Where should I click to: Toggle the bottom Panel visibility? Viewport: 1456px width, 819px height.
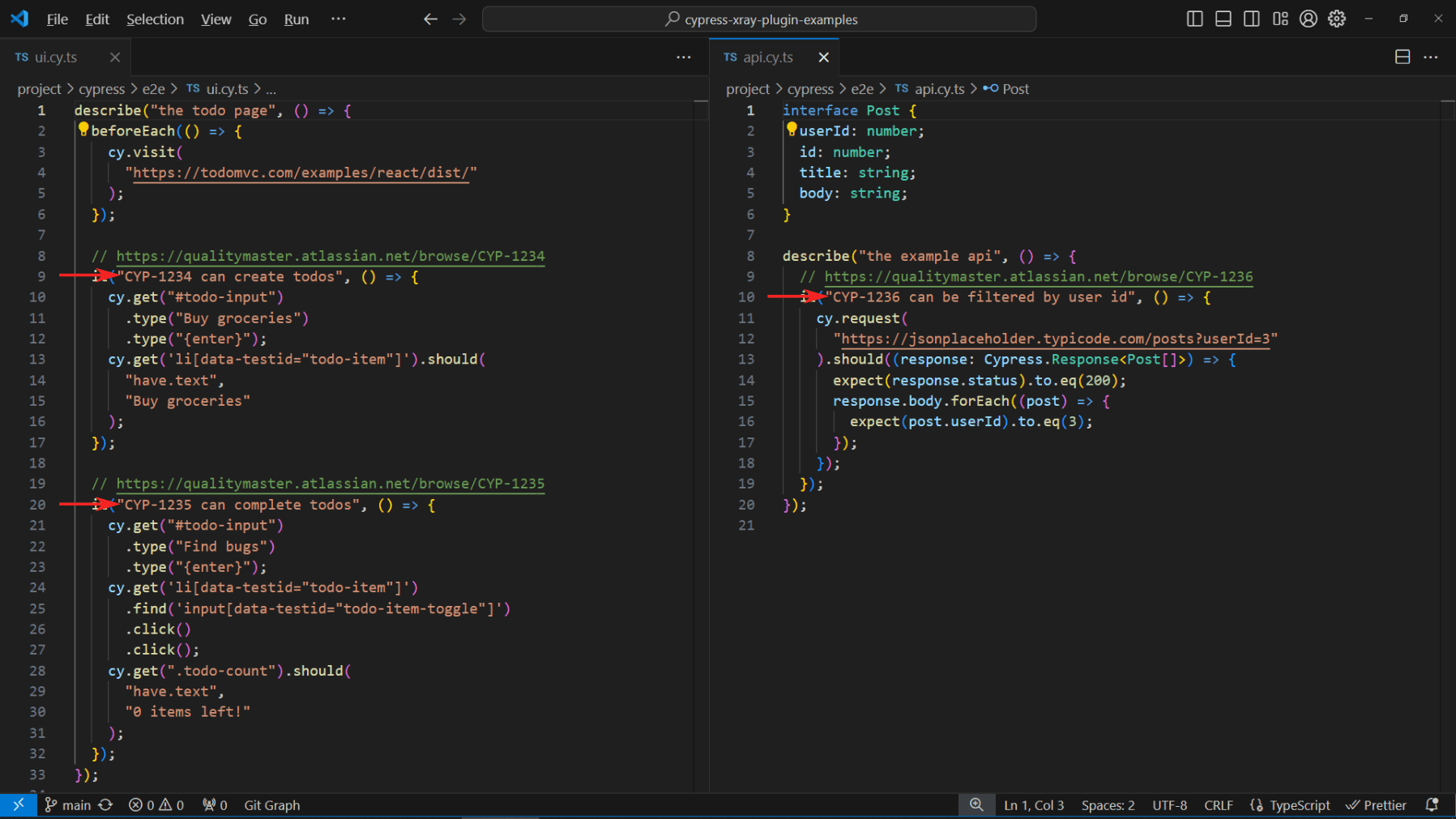coord(1223,18)
